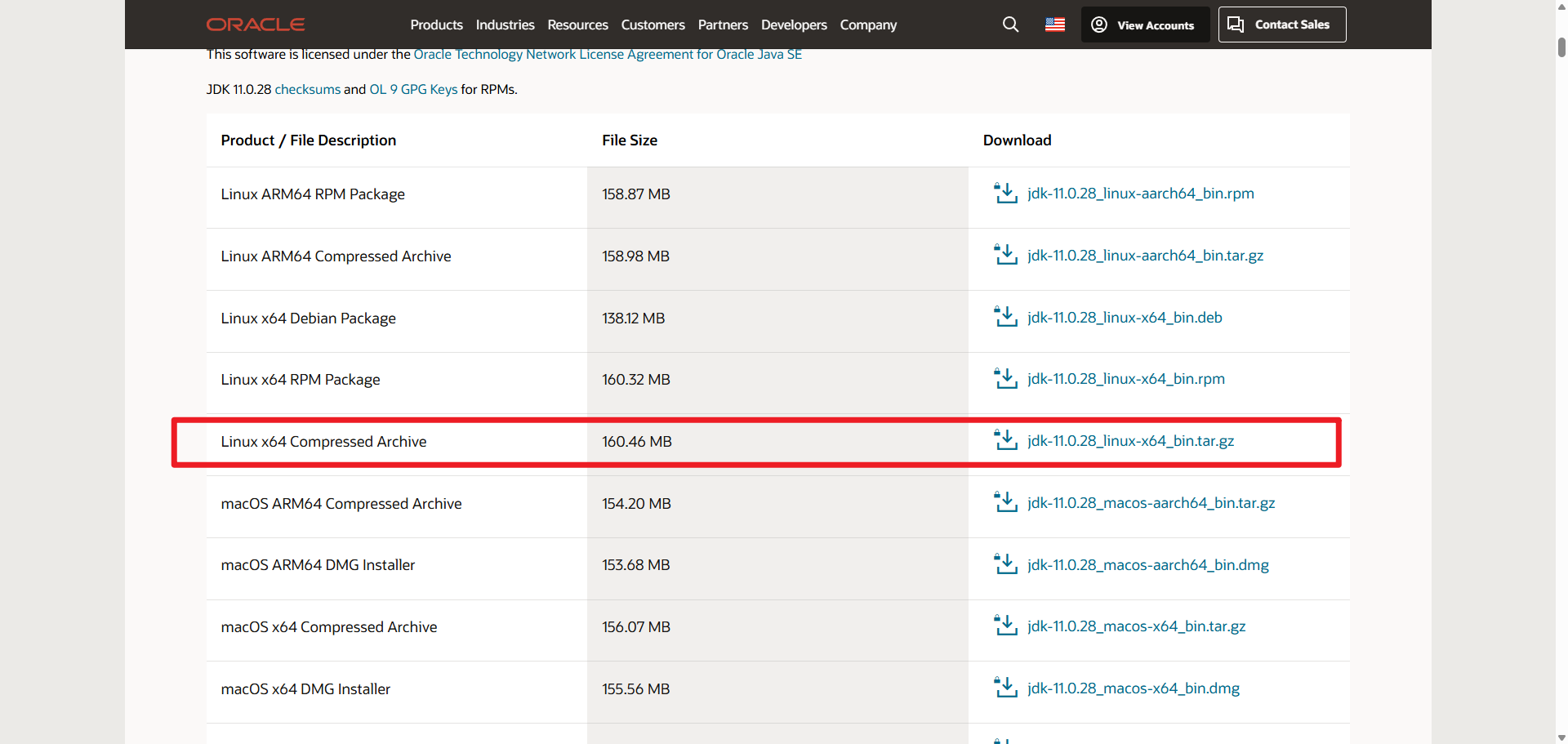The width and height of the screenshot is (1568, 744).
Task: Click the download icon for jdk-11.0.28_linux-x64_bin.rpm
Action: (x=1005, y=379)
